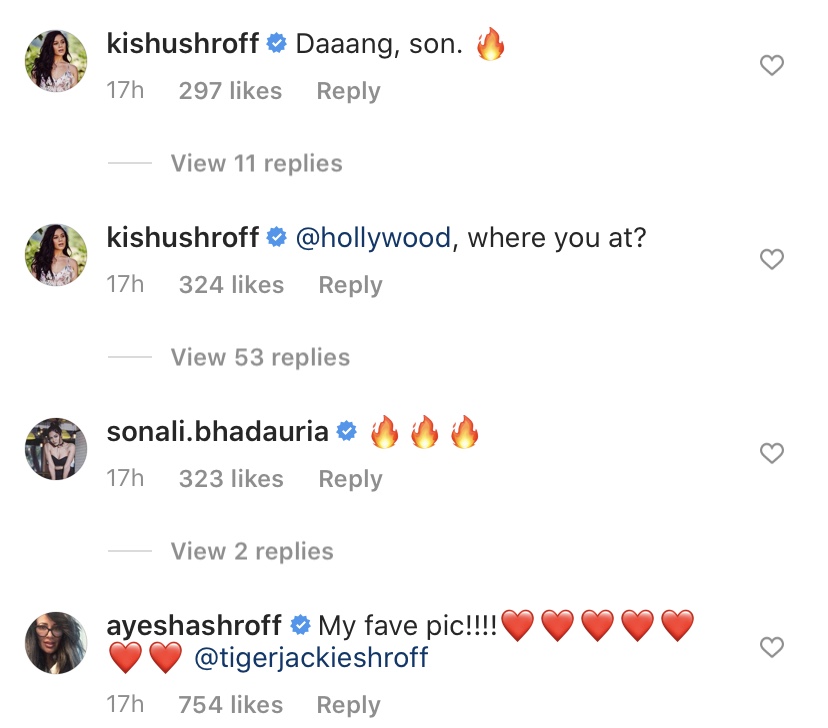The image size is (828, 728).
Task: Open ayeshashroff's profile picture
Action: click(x=55, y=644)
